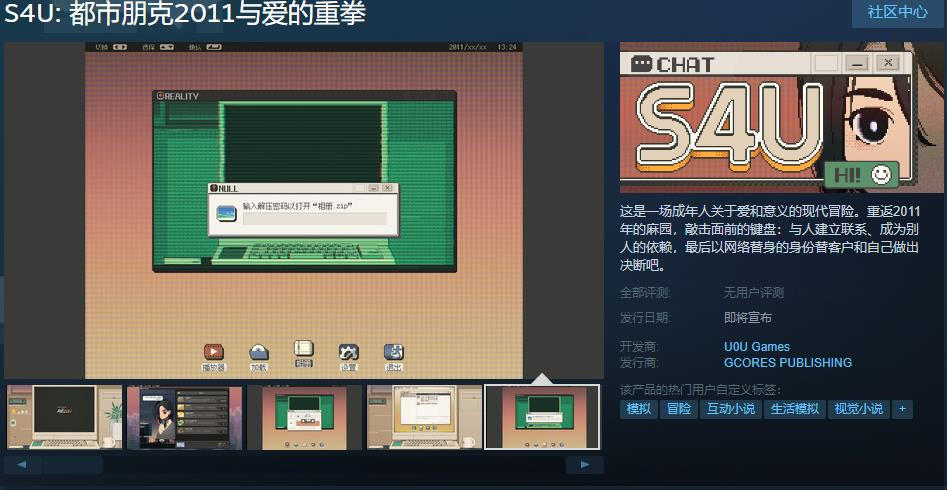Screen dimensions: 947x490
Task: Select the 冒险 tag
Action: tap(679, 409)
